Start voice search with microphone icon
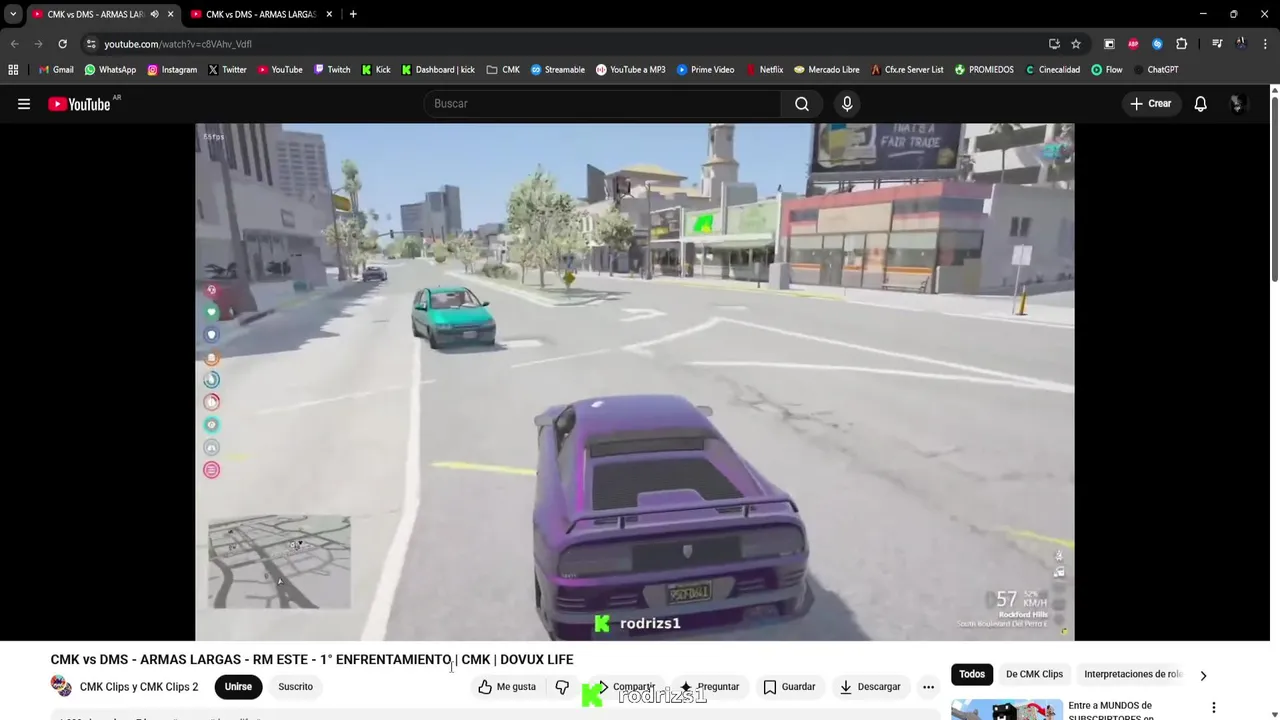This screenshot has height=720, width=1280. pos(847,104)
